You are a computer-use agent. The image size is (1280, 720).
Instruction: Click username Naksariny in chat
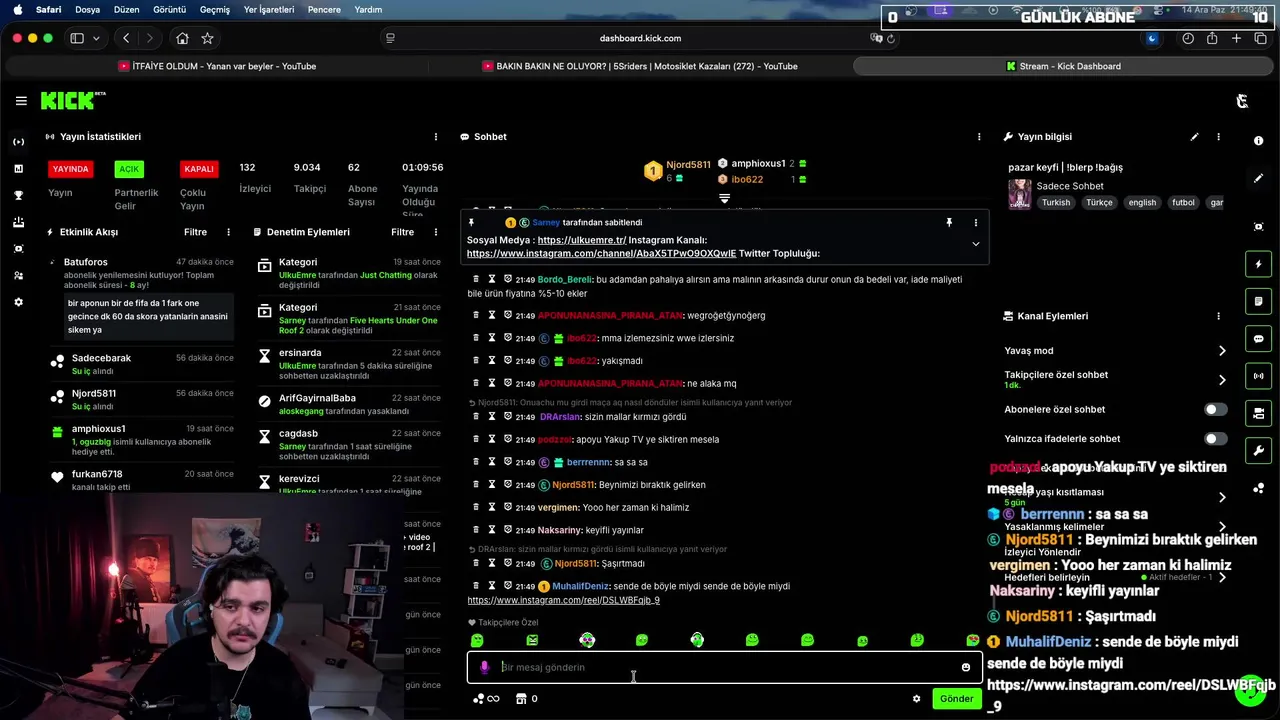[560, 530]
